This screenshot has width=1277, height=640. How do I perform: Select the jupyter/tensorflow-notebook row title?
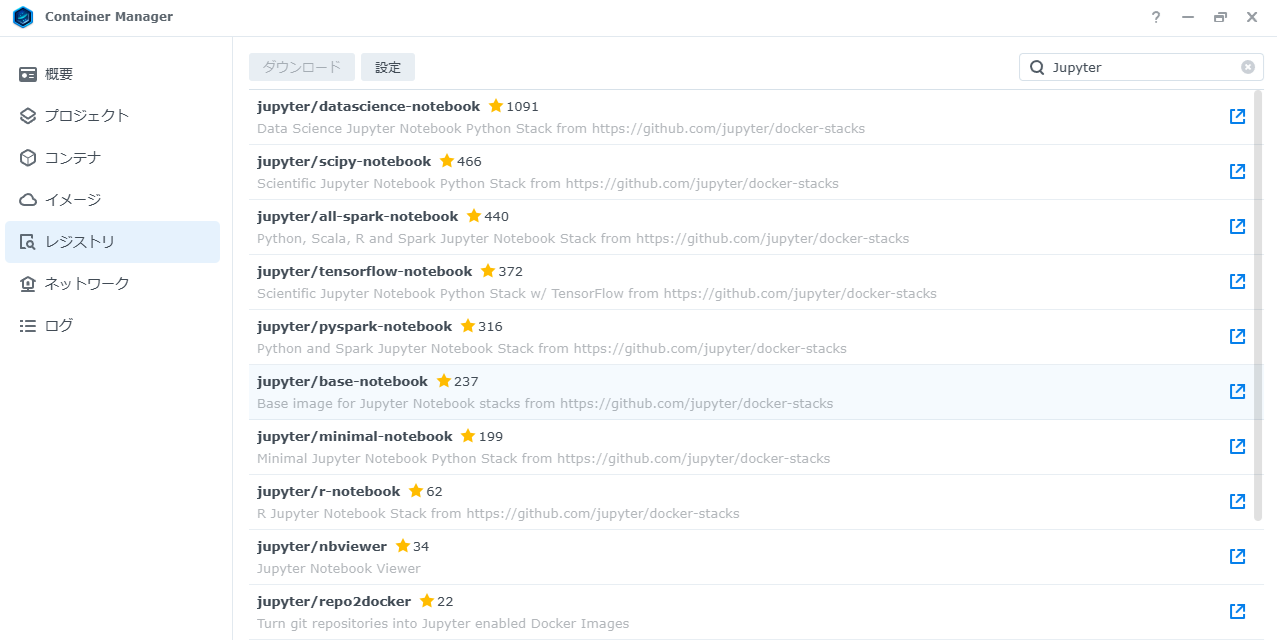(x=364, y=271)
